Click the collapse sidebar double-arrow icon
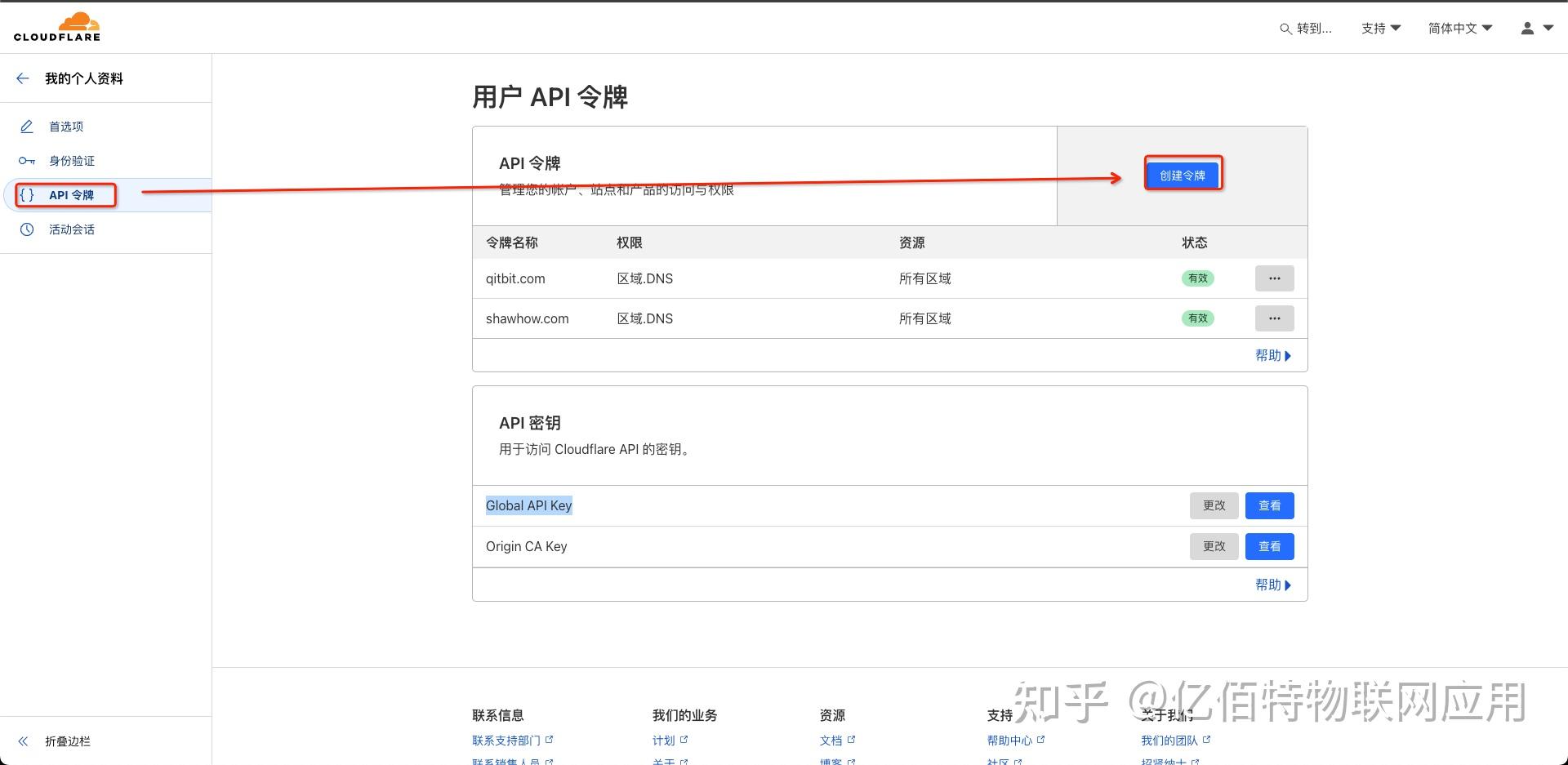The width and height of the screenshot is (1568, 765). [23, 741]
